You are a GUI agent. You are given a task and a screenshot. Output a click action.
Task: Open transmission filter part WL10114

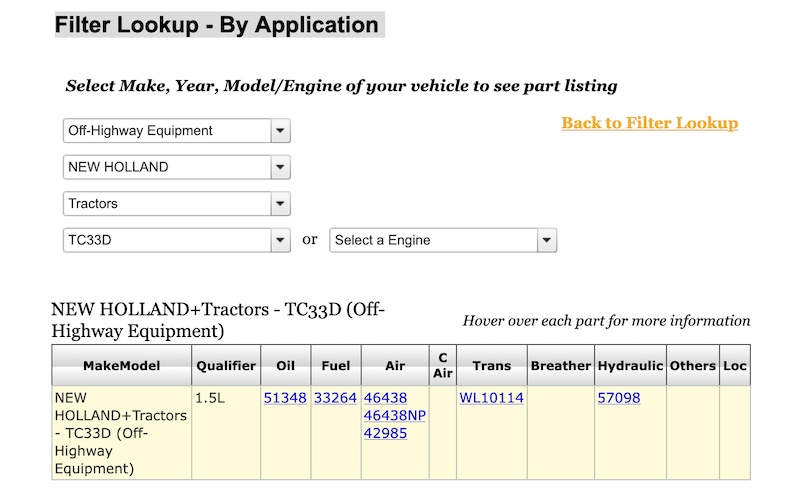click(x=491, y=398)
